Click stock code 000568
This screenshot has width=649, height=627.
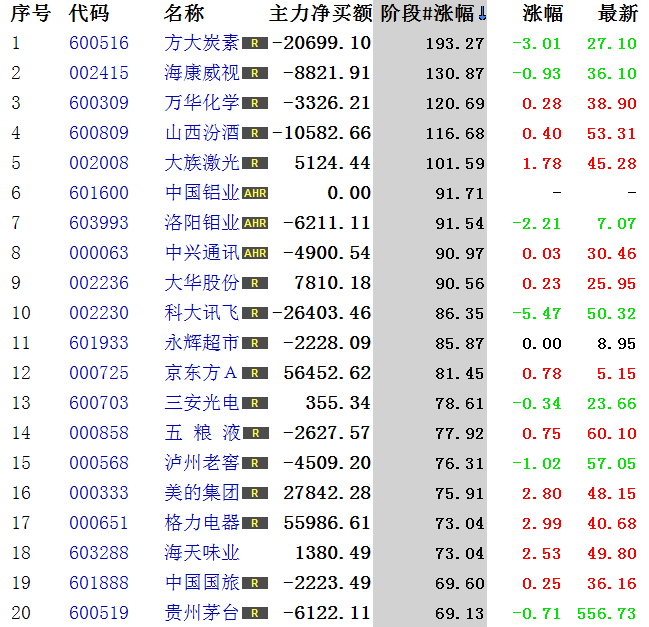[x=99, y=463]
